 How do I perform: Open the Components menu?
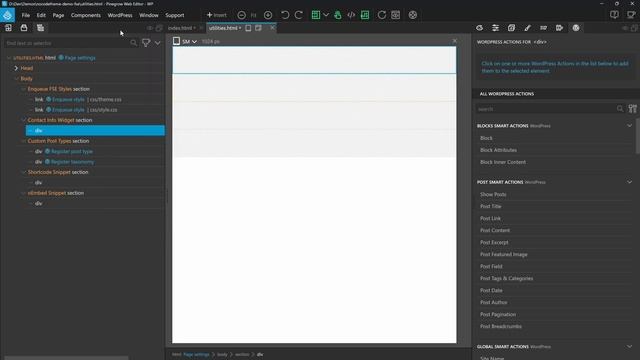point(86,15)
